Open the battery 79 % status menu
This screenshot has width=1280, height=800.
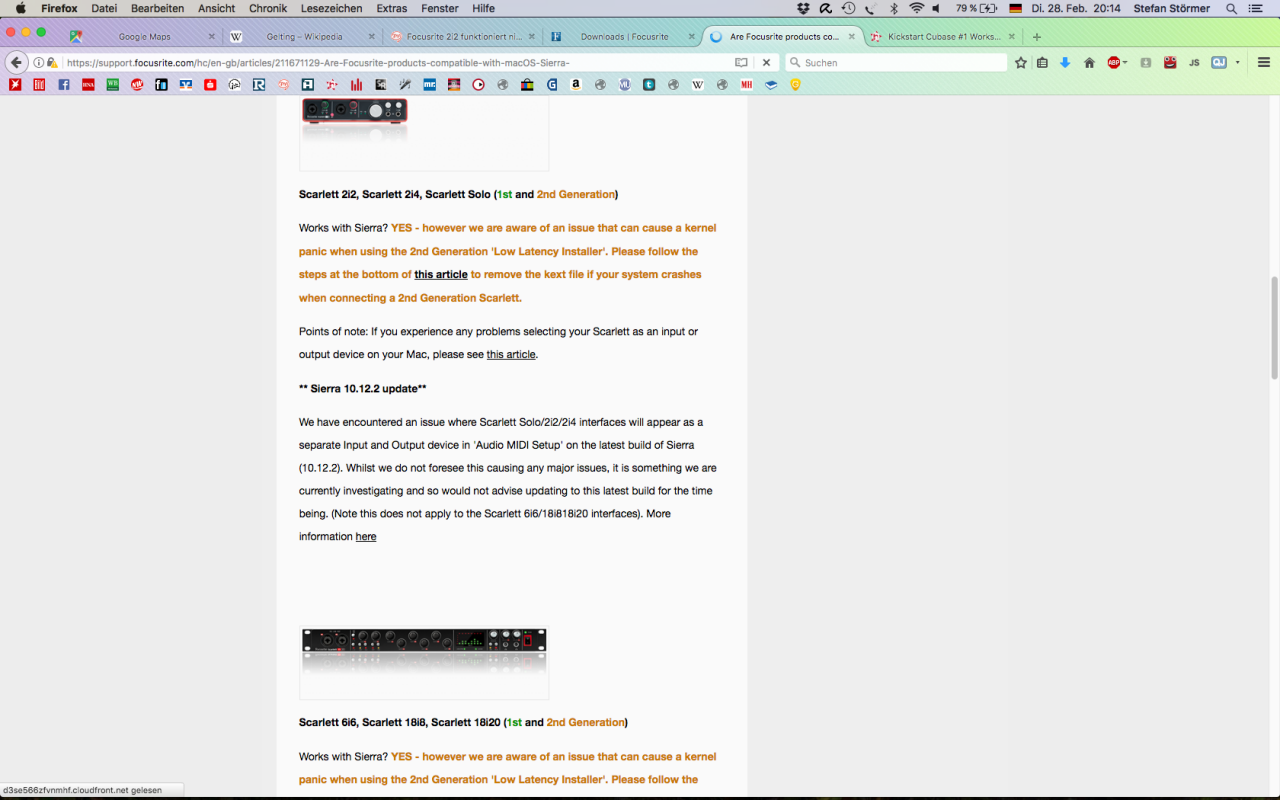tap(976, 8)
